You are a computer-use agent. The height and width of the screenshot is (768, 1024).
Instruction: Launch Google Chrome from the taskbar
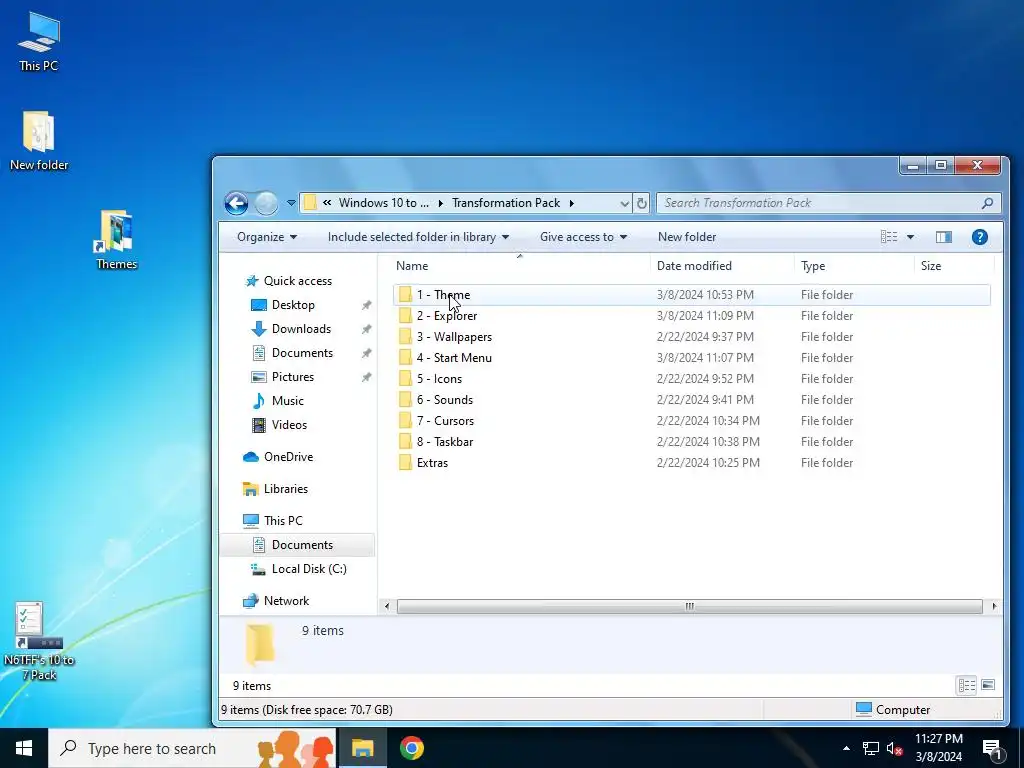click(411, 748)
